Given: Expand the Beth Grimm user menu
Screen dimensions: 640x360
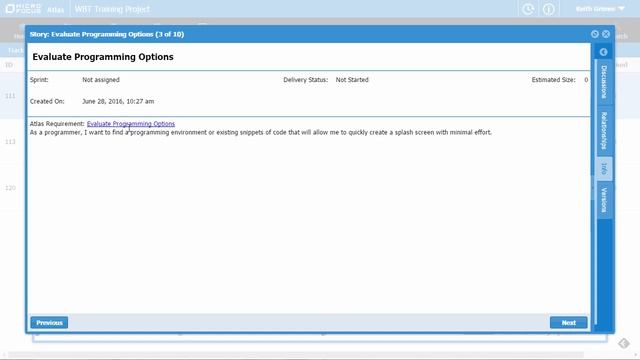Looking at the screenshot, I should coord(600,9).
